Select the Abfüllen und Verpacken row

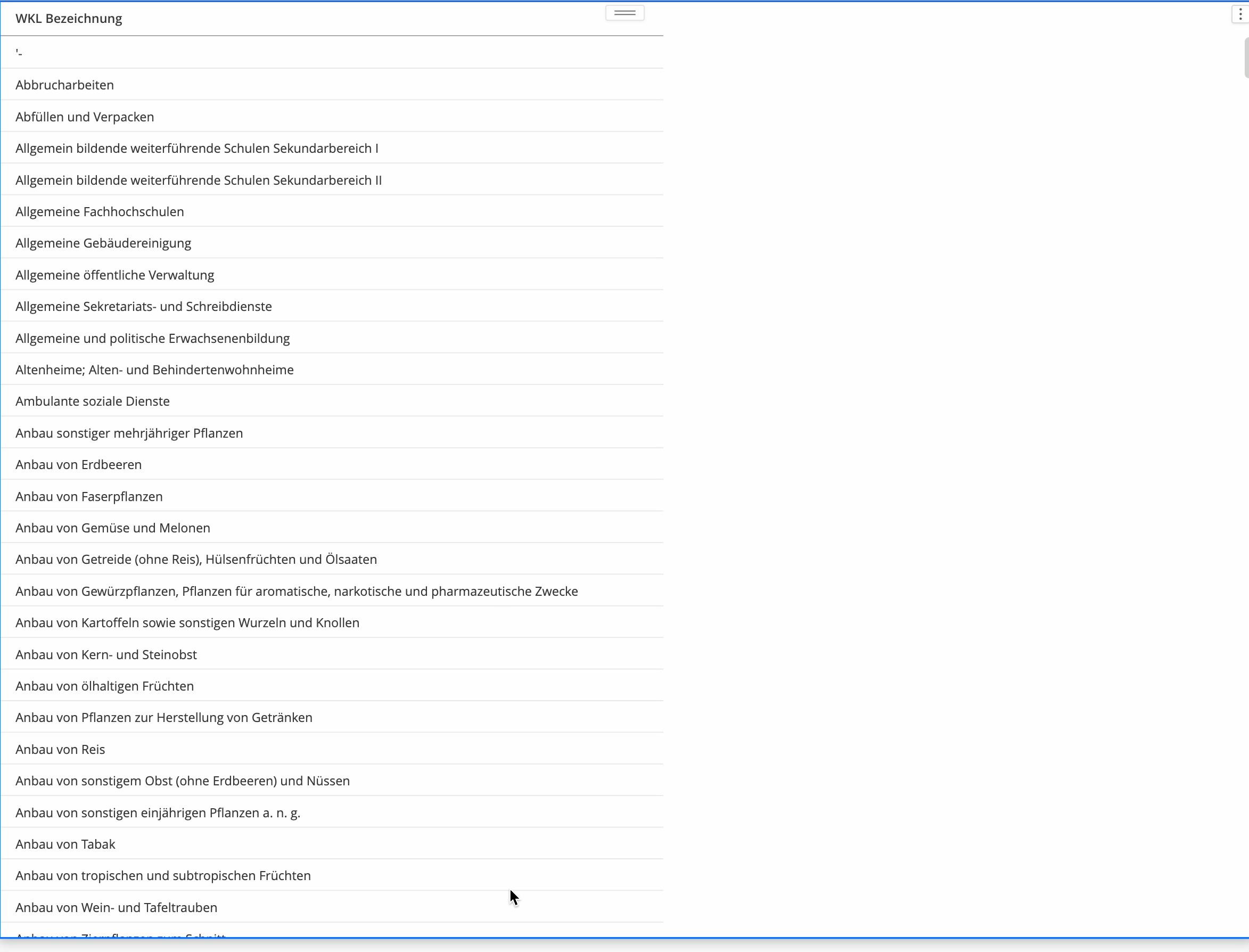click(x=85, y=117)
